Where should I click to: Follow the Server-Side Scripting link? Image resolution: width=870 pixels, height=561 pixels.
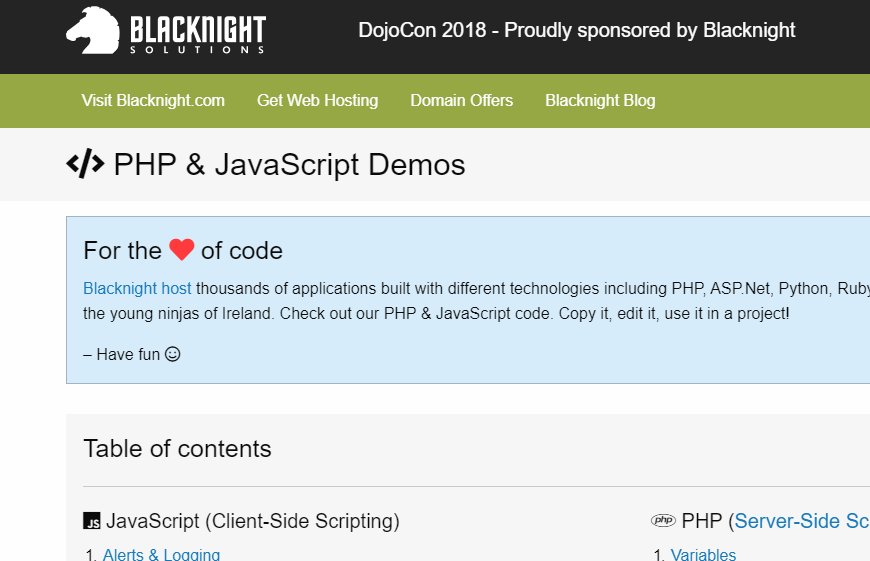[x=802, y=521]
